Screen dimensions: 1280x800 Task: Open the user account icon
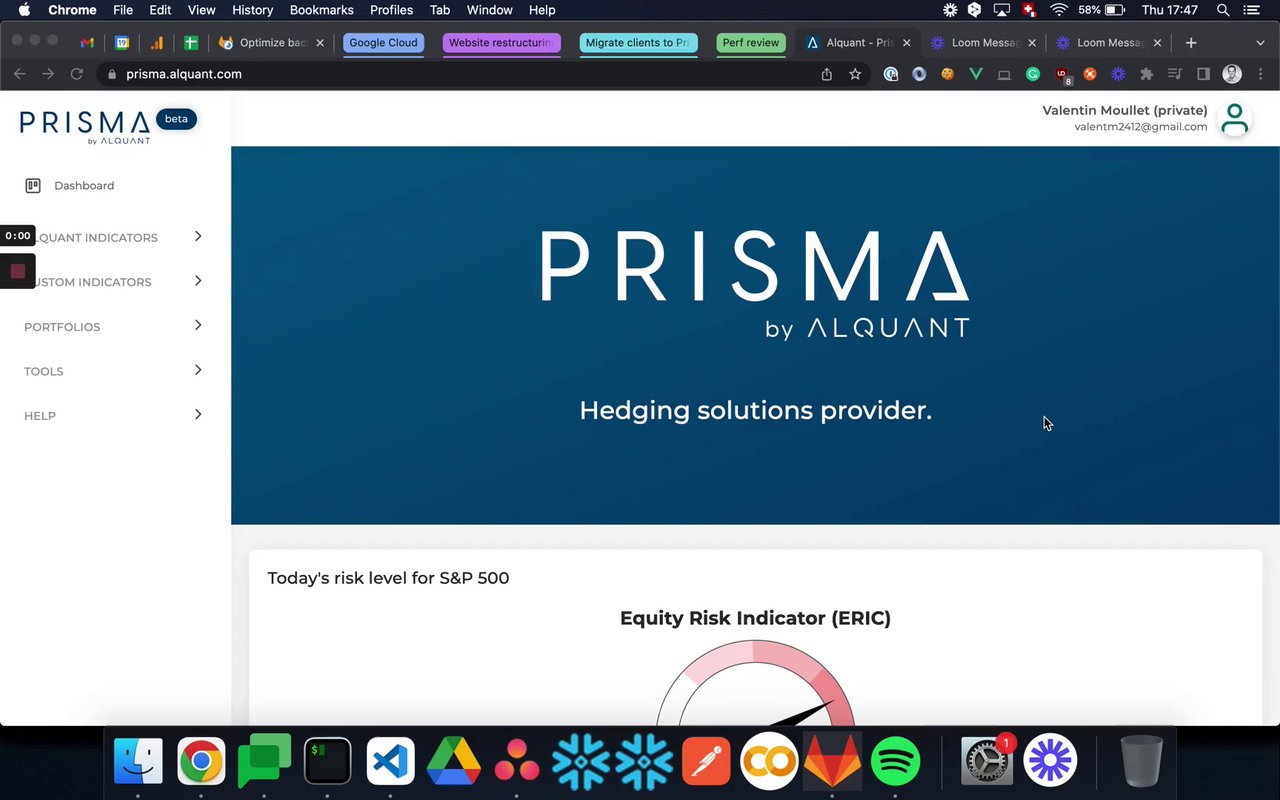[1235, 119]
